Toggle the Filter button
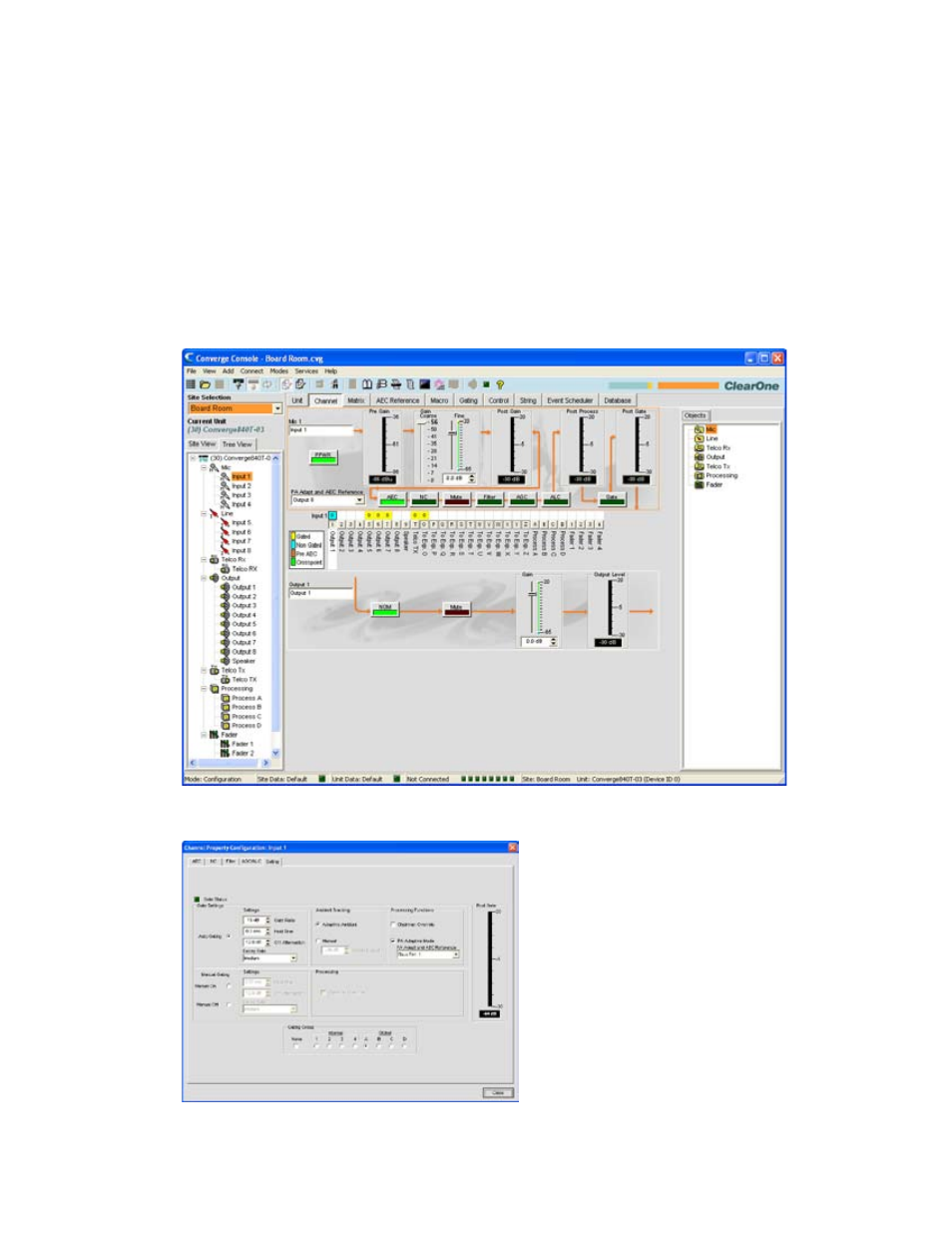Viewport: 952px width, 1233px height. coord(489,498)
